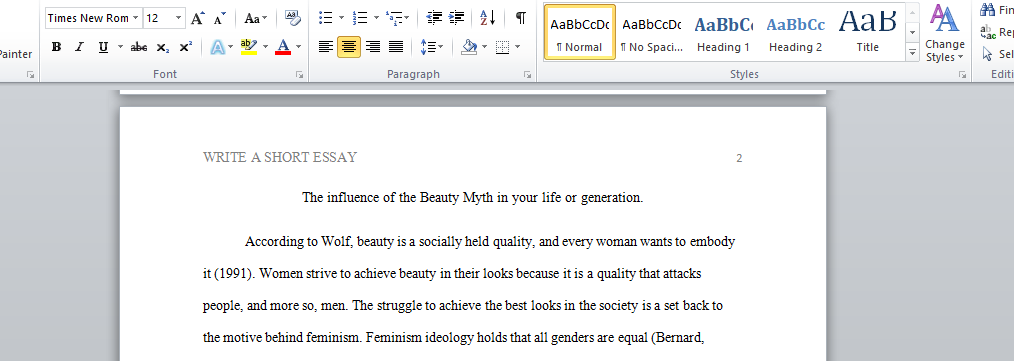Apply the Title style
1014x361 pixels.
868,32
